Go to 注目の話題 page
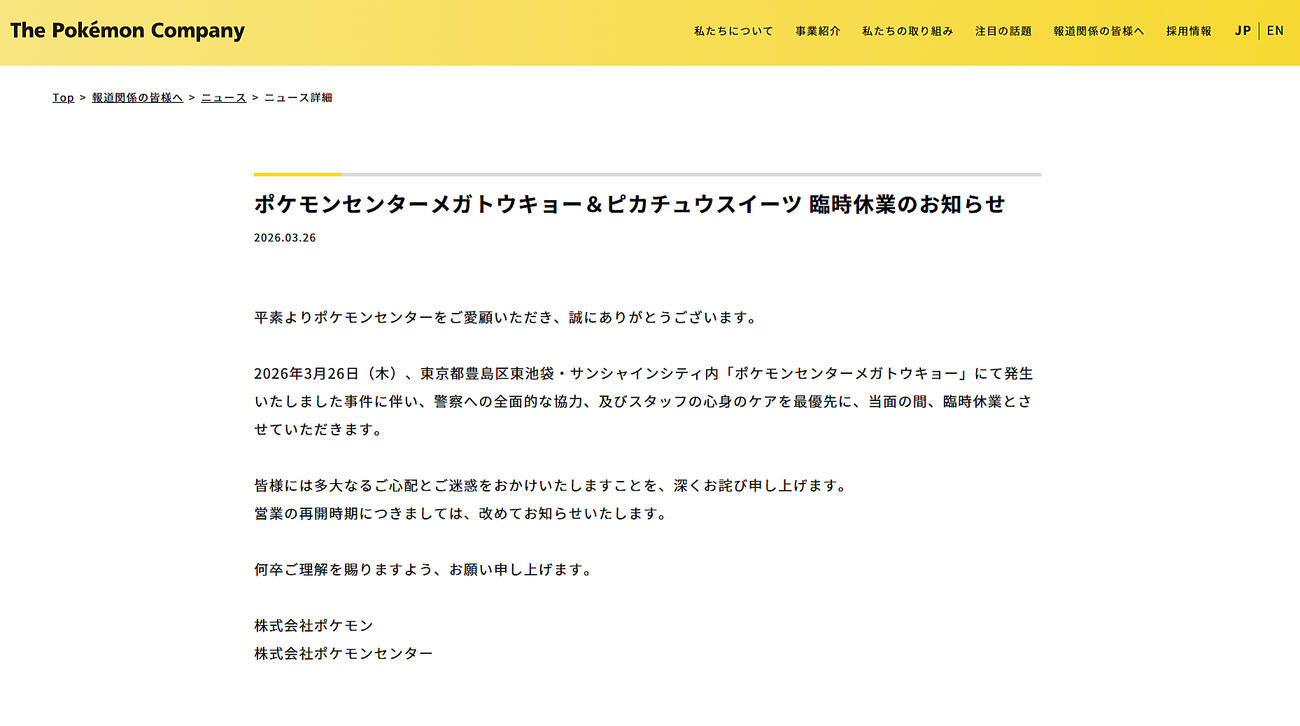This screenshot has width=1300, height=726. coord(1003,31)
